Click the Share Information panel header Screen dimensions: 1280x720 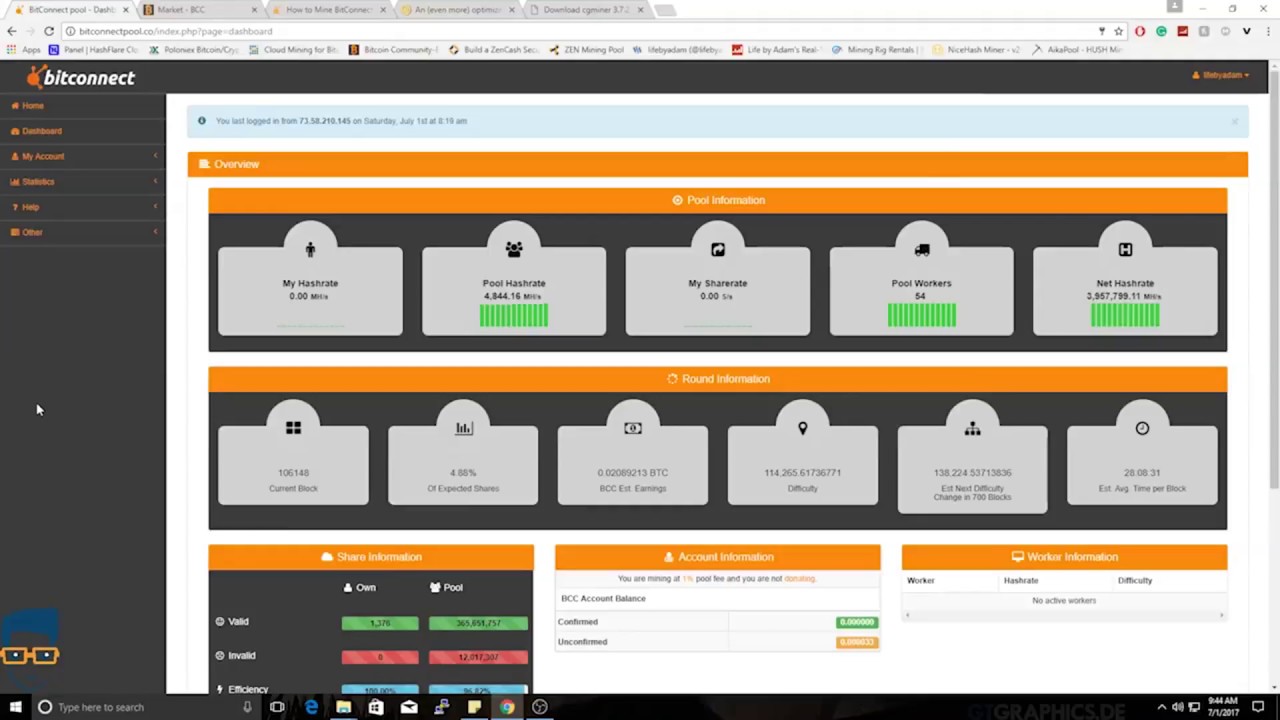[371, 557]
